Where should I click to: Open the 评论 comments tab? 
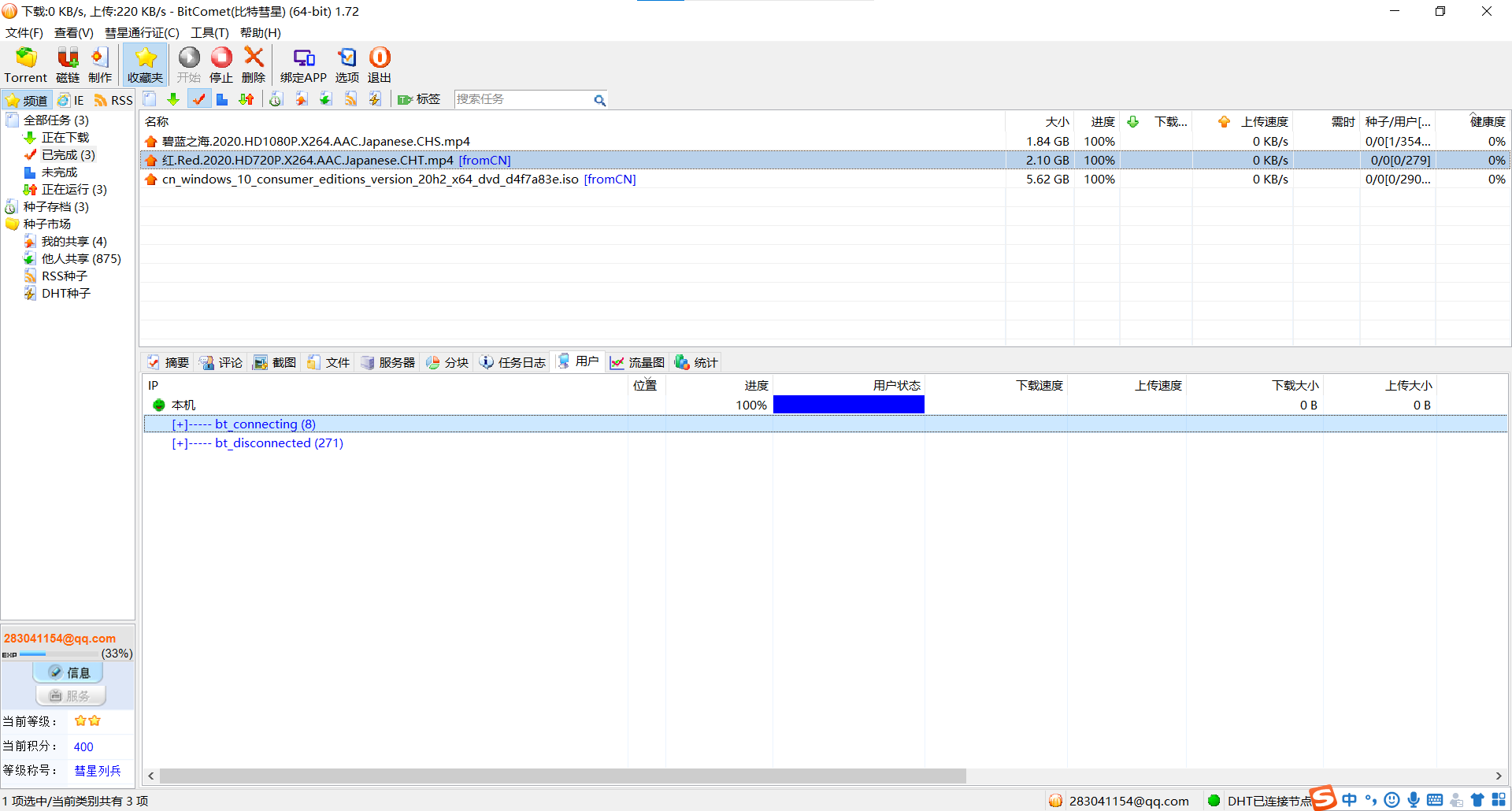pos(221,362)
